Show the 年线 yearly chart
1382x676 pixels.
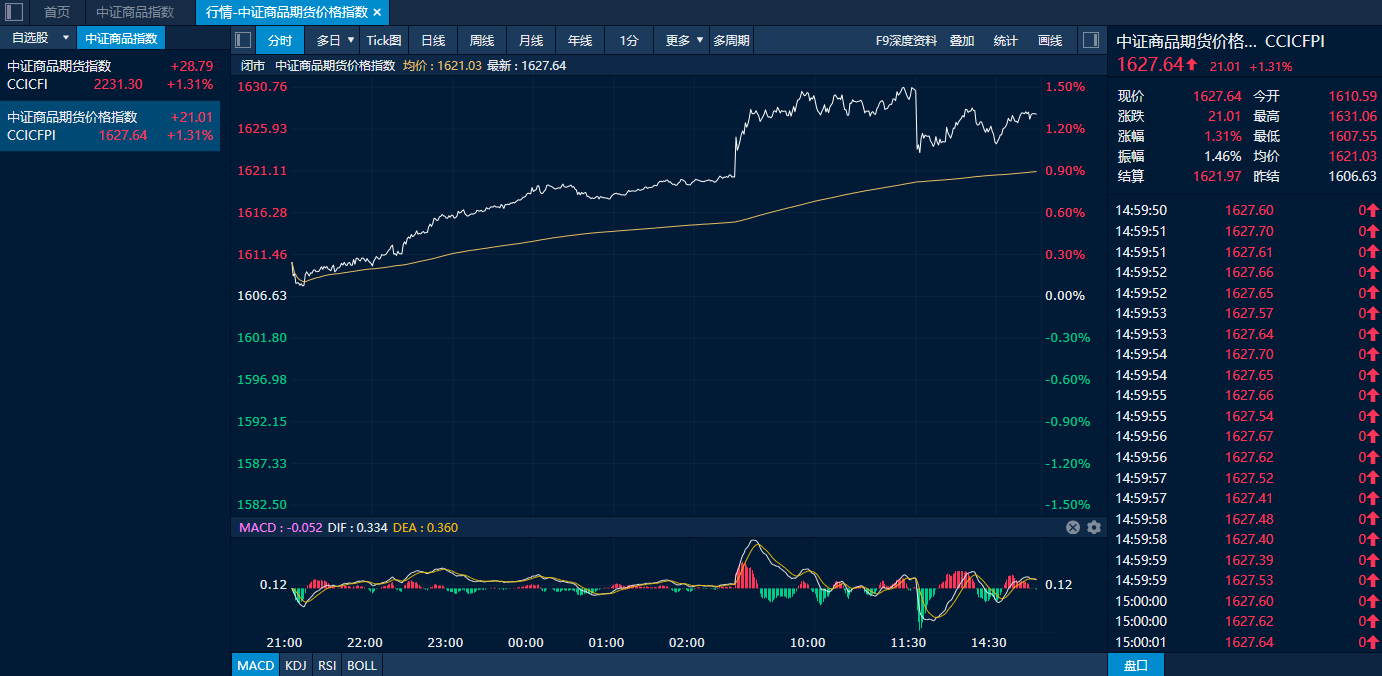[x=580, y=40]
